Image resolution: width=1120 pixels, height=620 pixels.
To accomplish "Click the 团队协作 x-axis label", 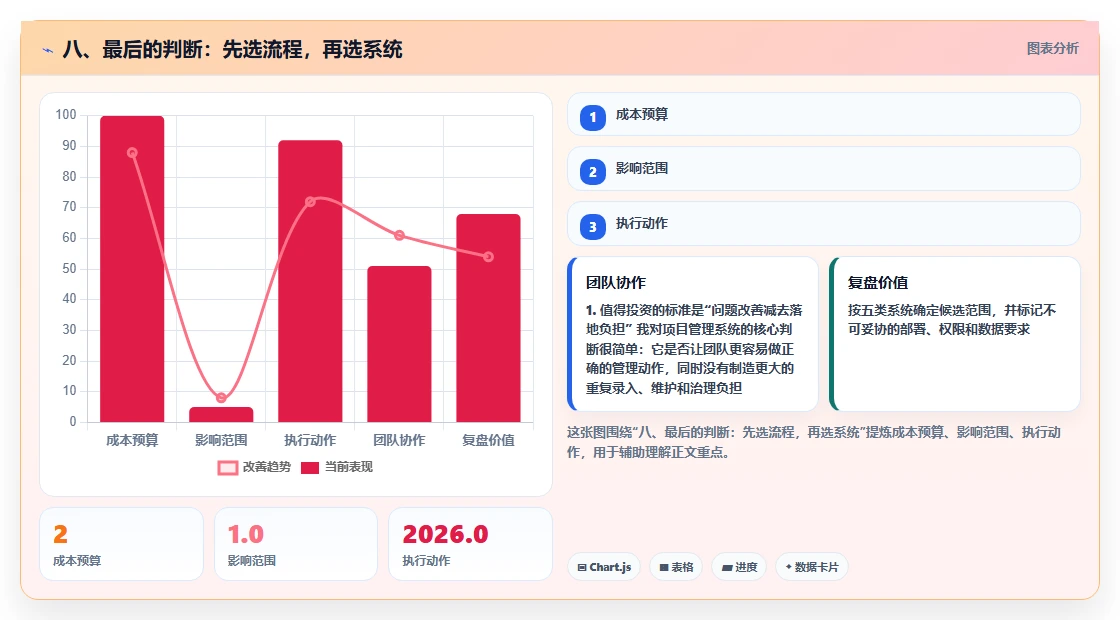I will (399, 441).
